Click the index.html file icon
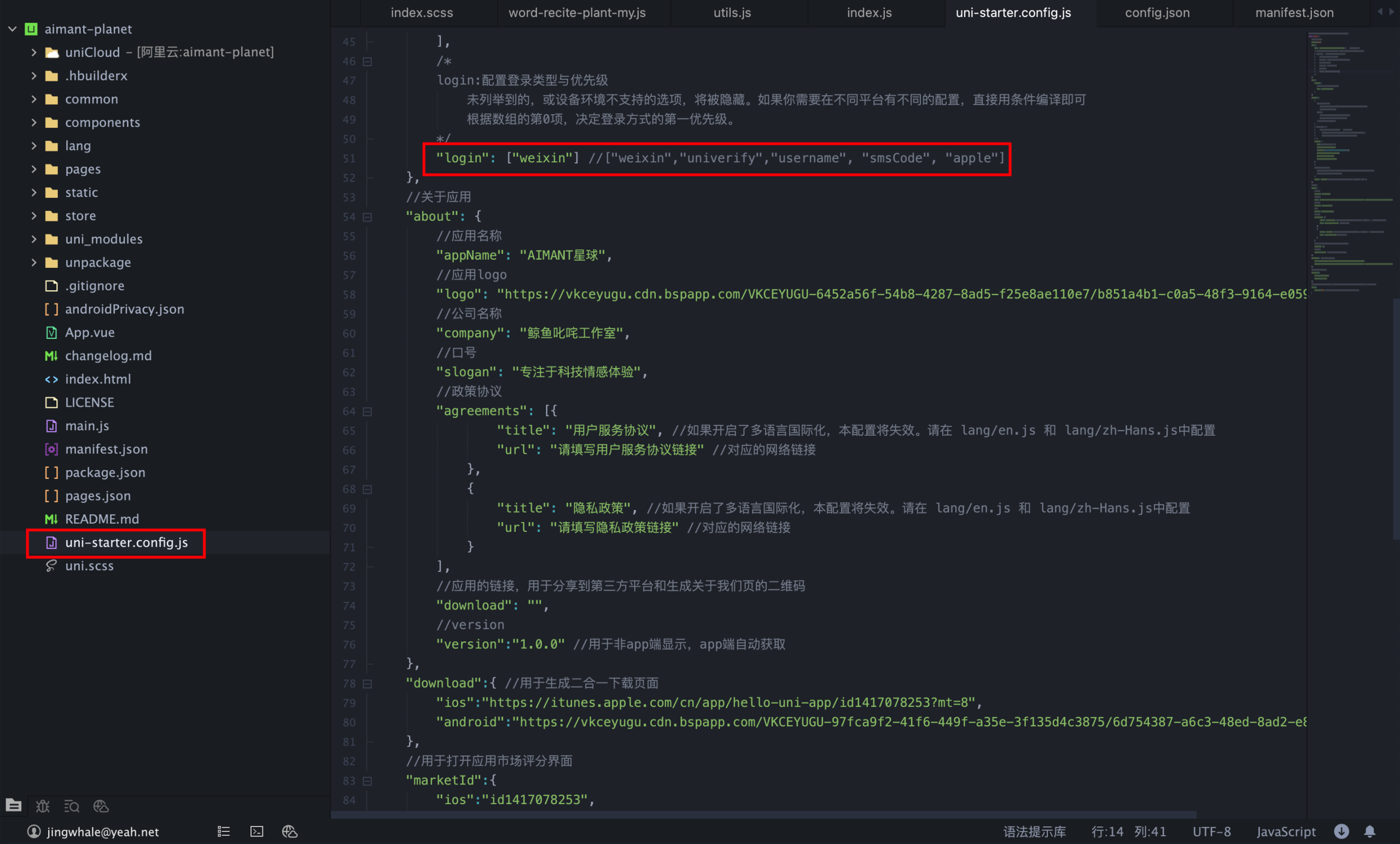 (51, 379)
